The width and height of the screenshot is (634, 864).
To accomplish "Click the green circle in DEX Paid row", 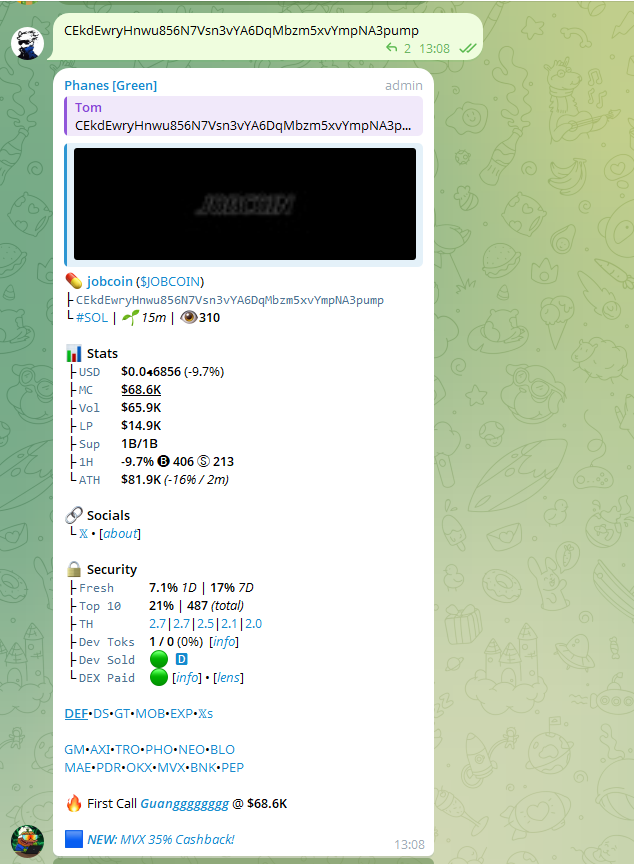I will [x=158, y=678].
